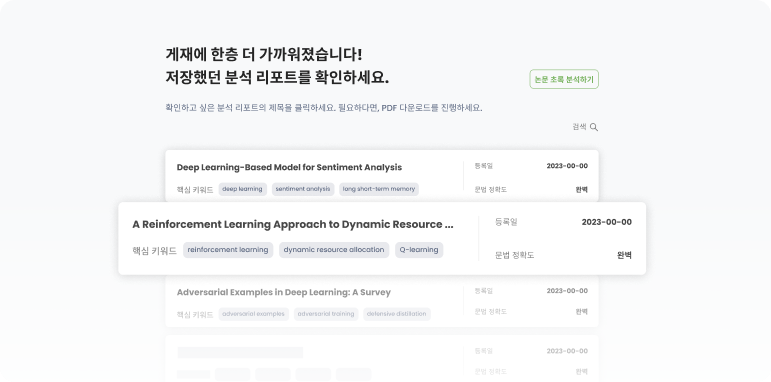This screenshot has height=382, width=771.
Task: Select the 'dynamic resource allocation' keyword tag
Action: coord(334,250)
